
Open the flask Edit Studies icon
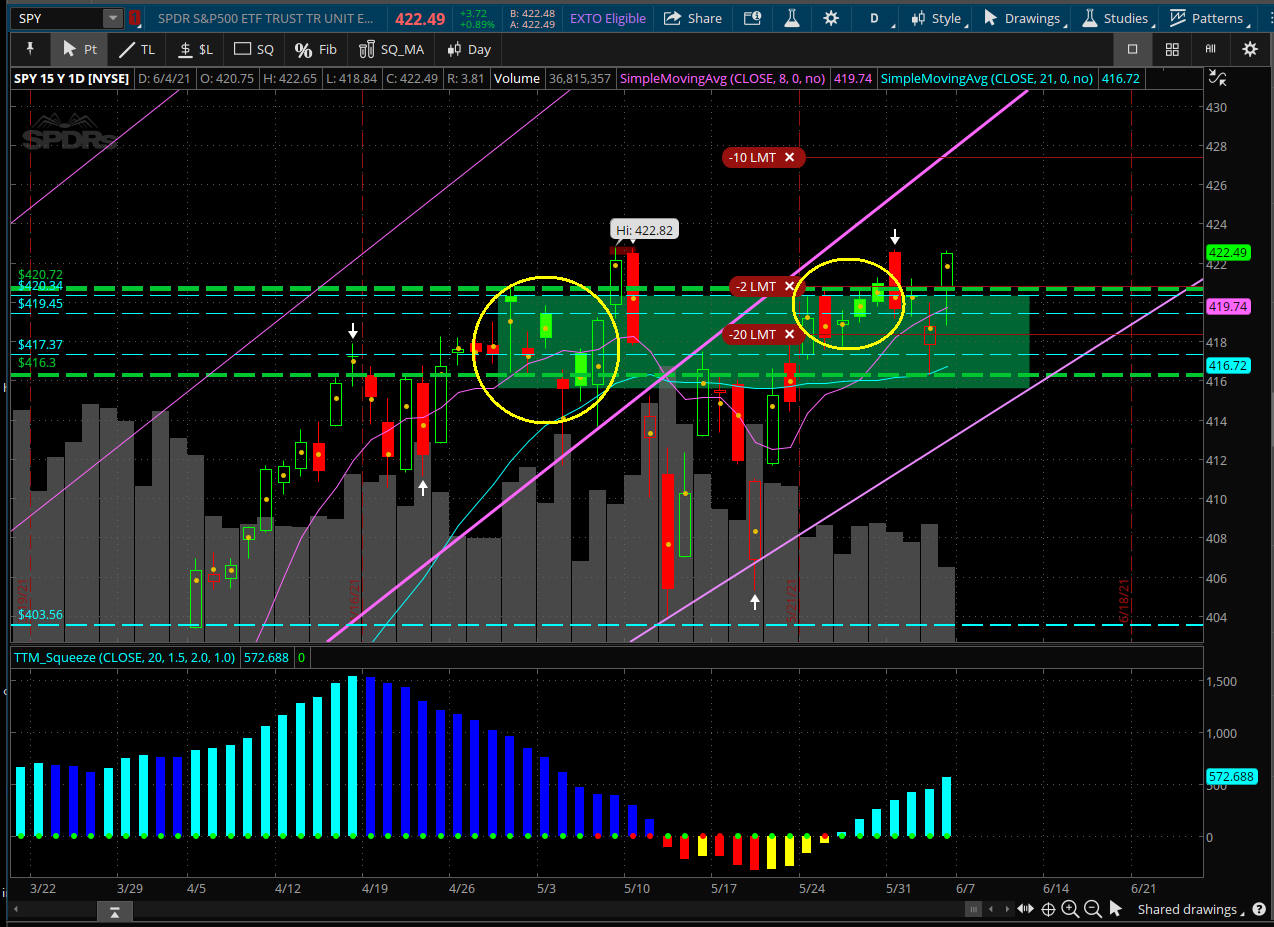click(791, 18)
